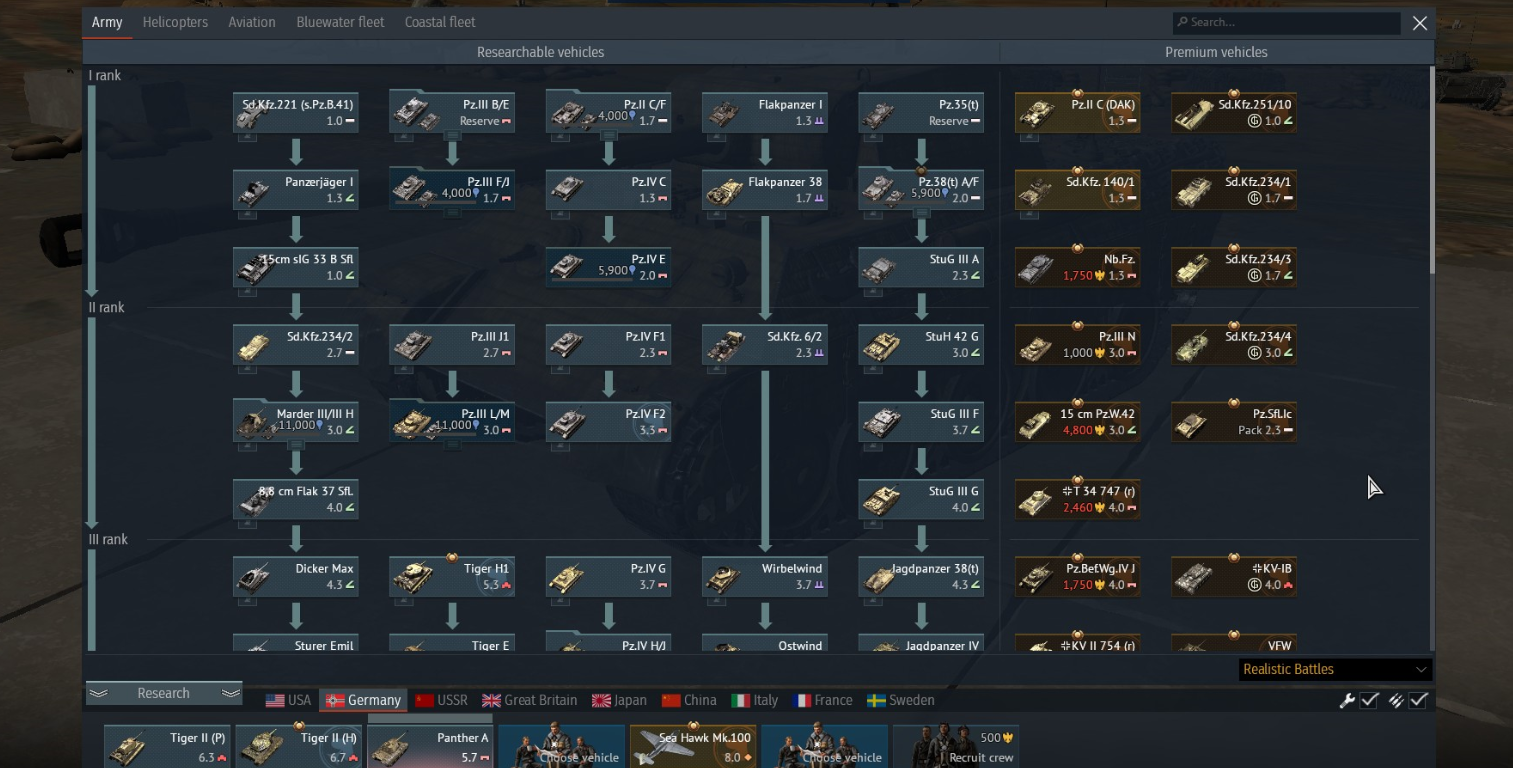
Task: Select the USSR nation tab
Action: tap(442, 700)
